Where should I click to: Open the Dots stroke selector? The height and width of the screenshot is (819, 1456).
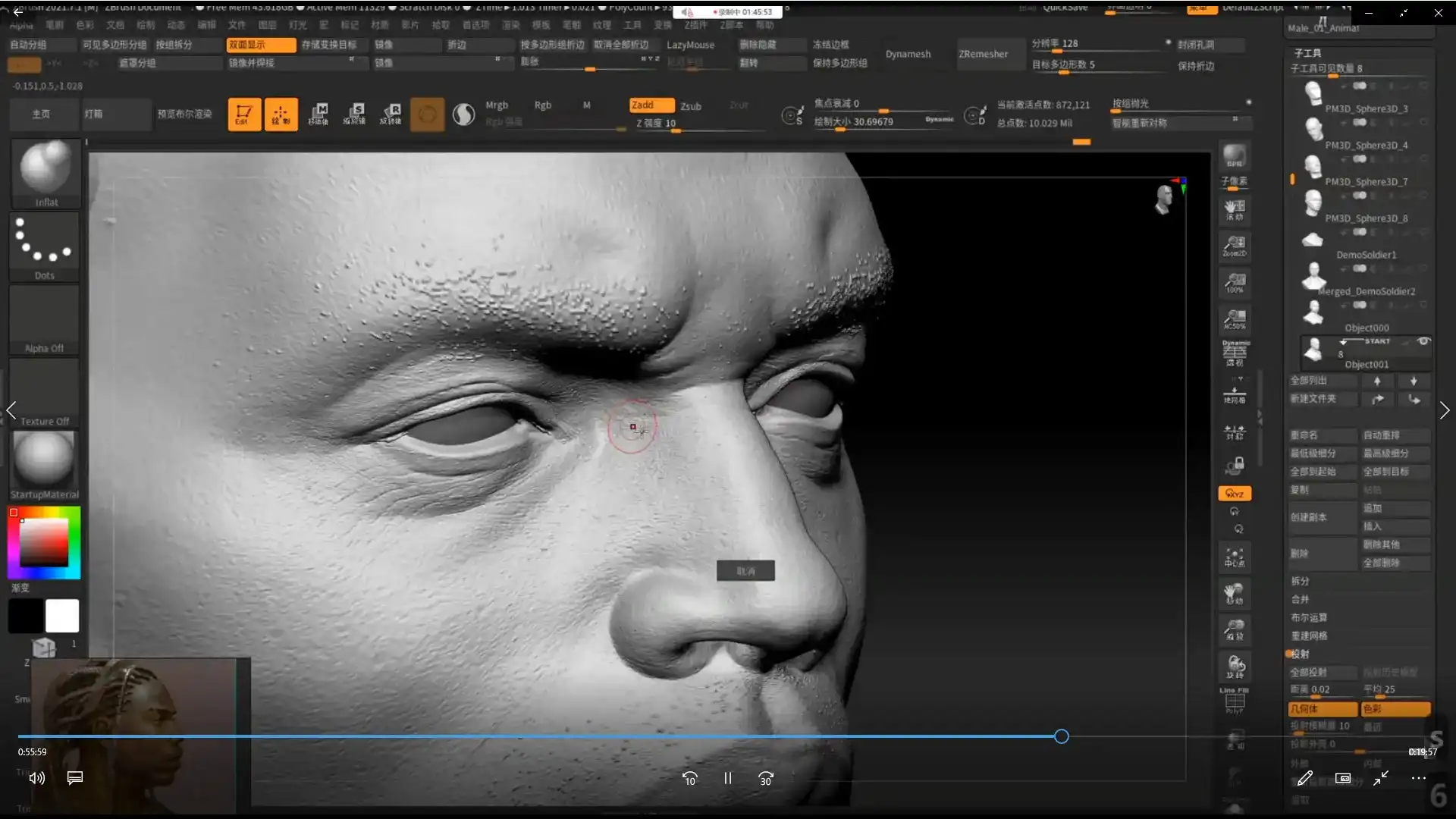(45, 244)
